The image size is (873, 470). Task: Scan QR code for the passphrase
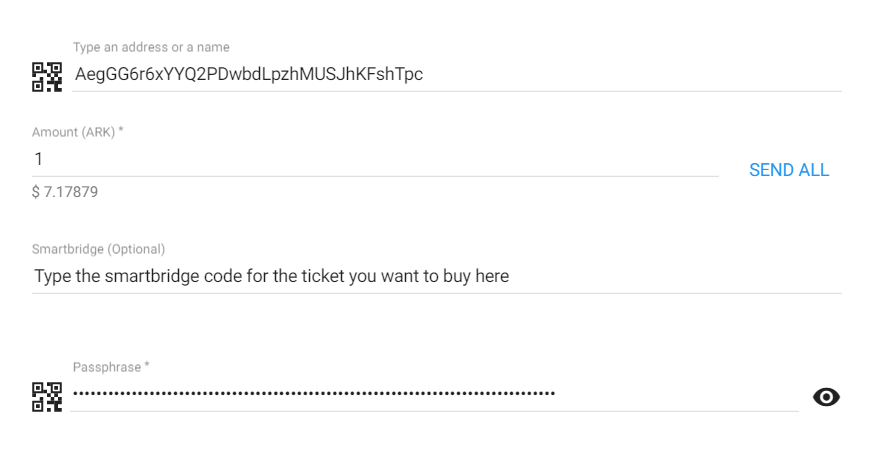tap(47, 397)
